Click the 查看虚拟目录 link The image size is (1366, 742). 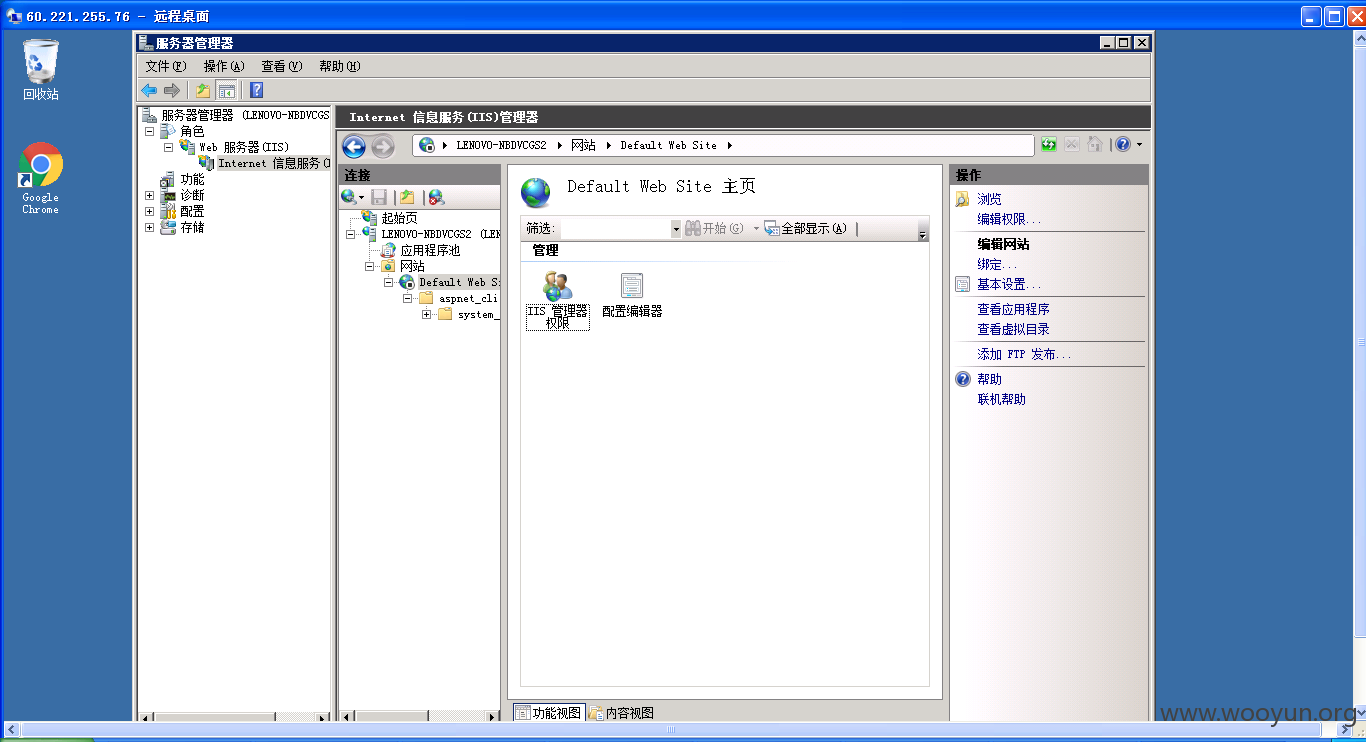[x=1013, y=329]
